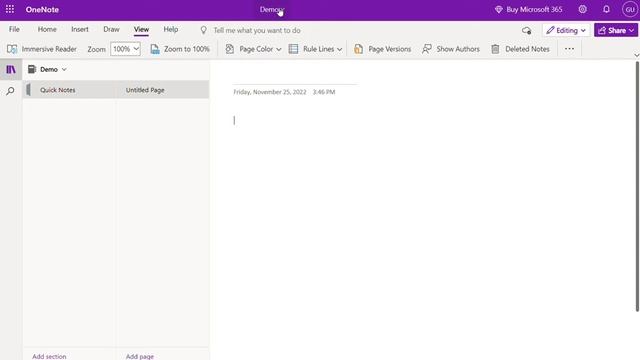Open the Settings gear in the header
Image resolution: width=640 pixels, height=360 pixels.
point(582,9)
